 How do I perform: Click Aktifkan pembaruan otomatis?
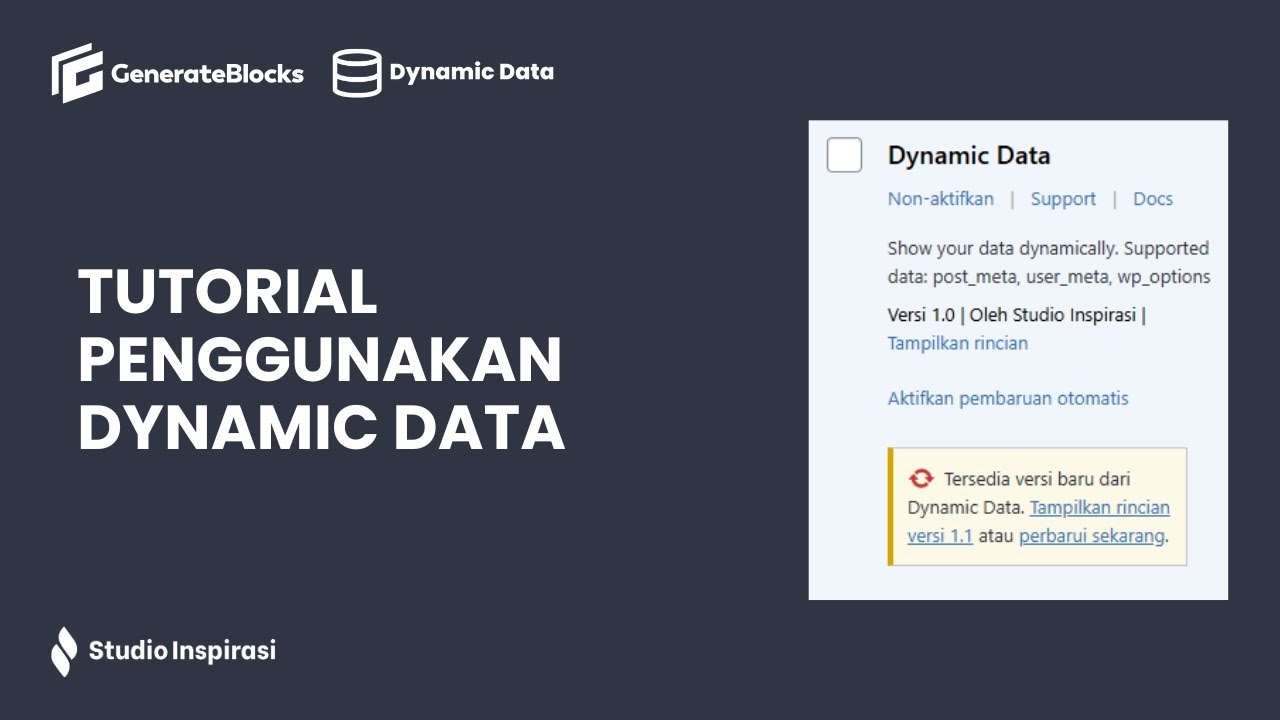(x=1008, y=398)
